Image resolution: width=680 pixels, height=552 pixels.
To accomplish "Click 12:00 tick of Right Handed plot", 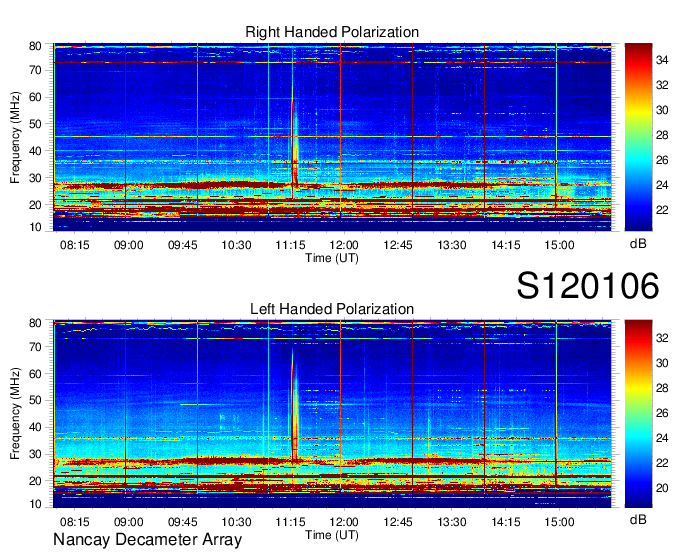I will [344, 245].
